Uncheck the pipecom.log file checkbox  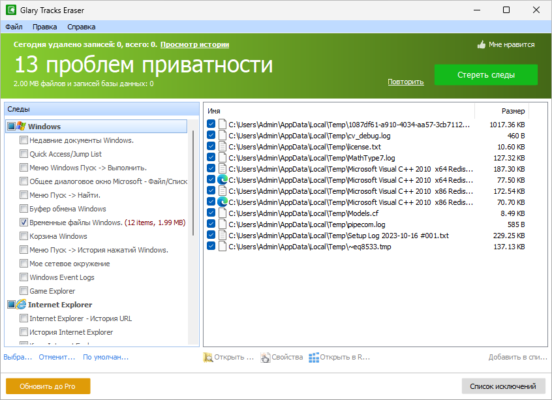(211, 224)
